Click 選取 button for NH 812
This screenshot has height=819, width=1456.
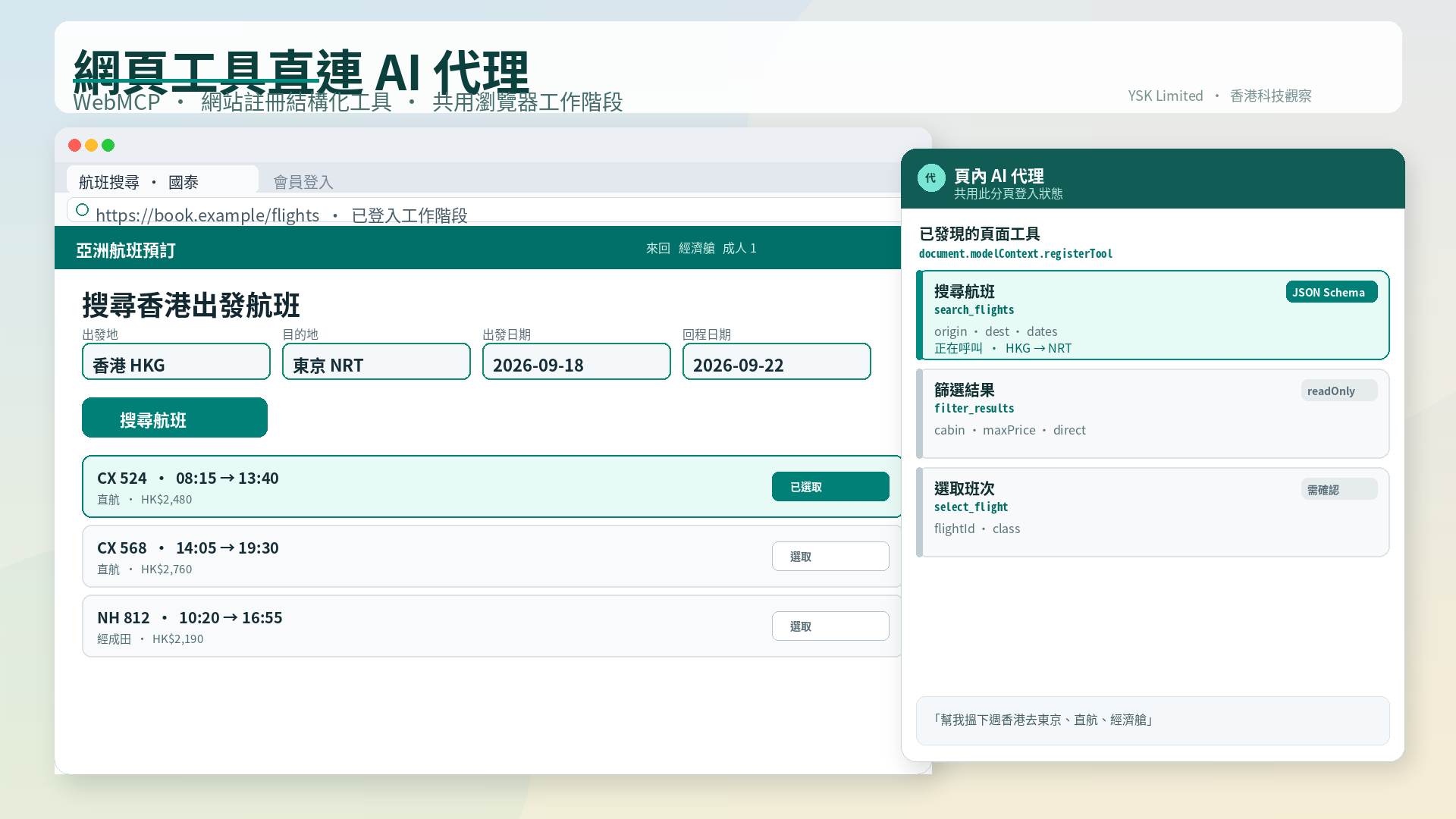click(830, 626)
